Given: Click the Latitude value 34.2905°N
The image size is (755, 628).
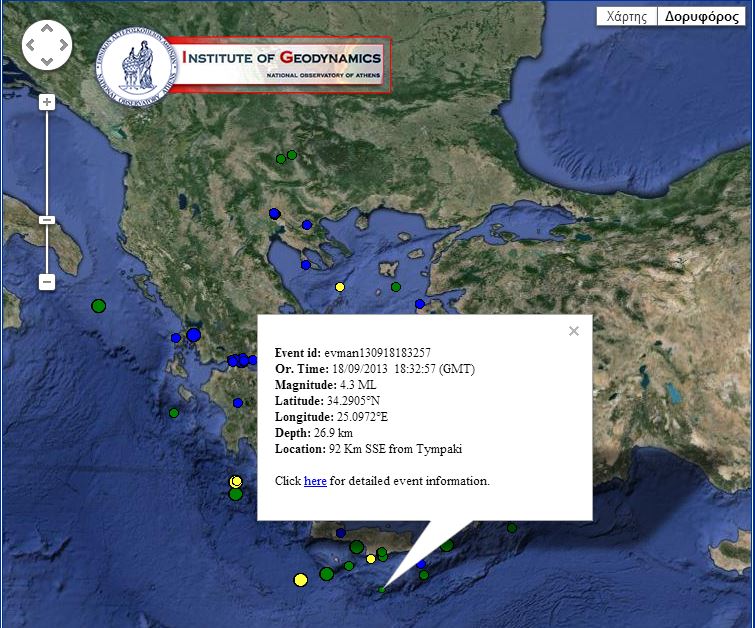Looking at the screenshot, I should (353, 401).
